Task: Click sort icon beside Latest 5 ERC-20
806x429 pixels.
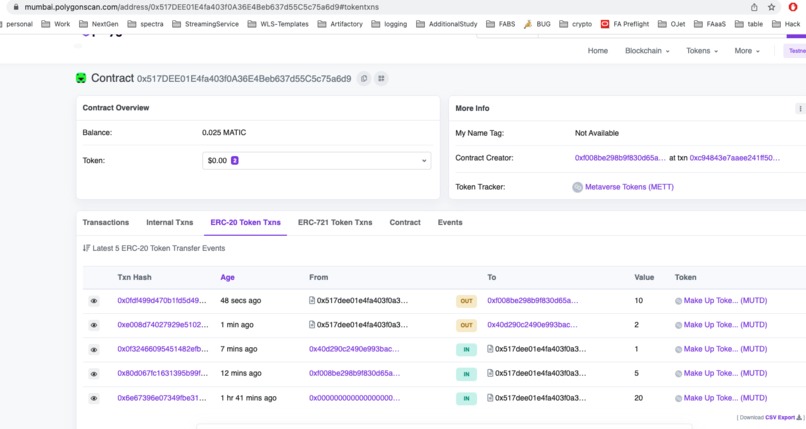Action: point(86,248)
